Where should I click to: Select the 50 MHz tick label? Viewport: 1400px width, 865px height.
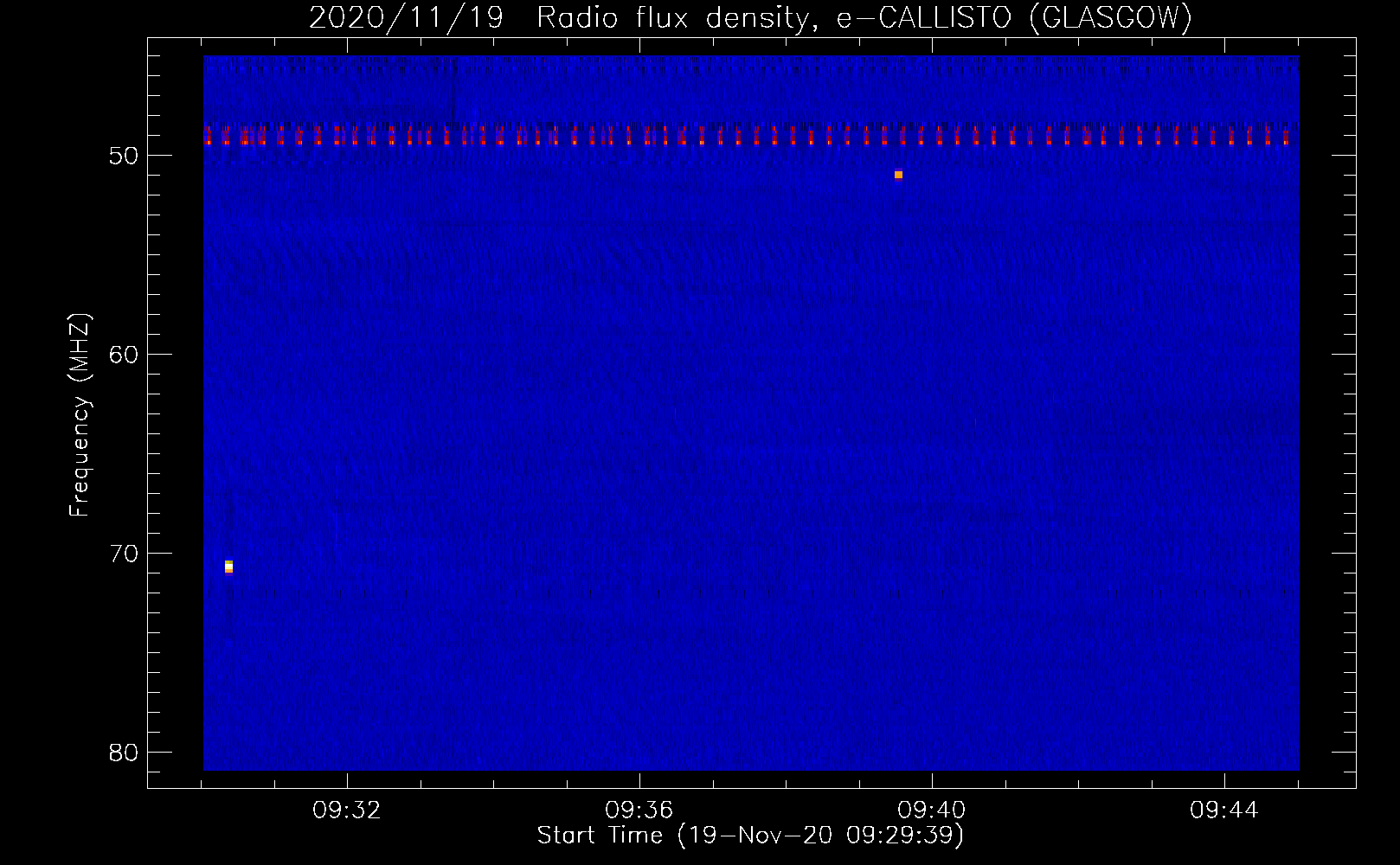[124, 156]
